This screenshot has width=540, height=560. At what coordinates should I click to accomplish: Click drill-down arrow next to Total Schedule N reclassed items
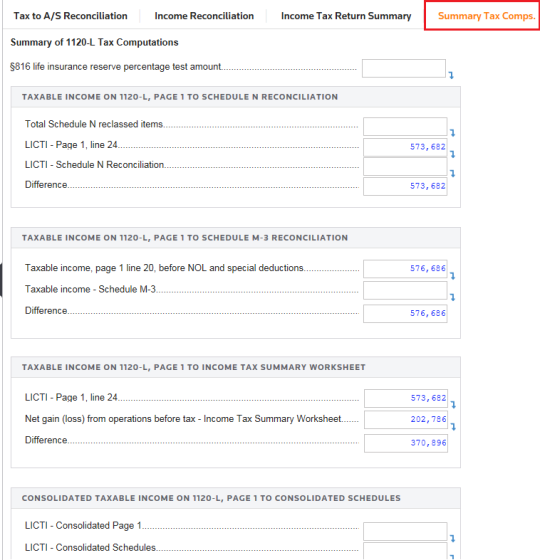point(452,133)
